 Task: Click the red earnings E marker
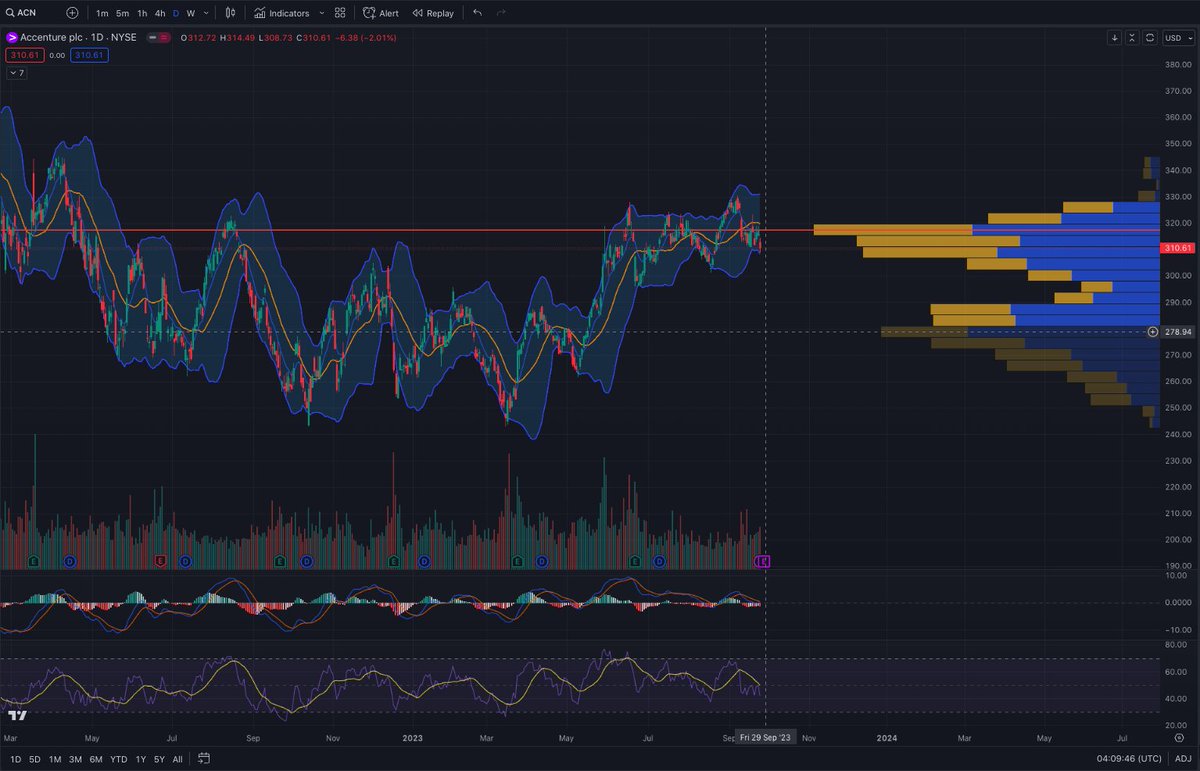tap(161, 562)
